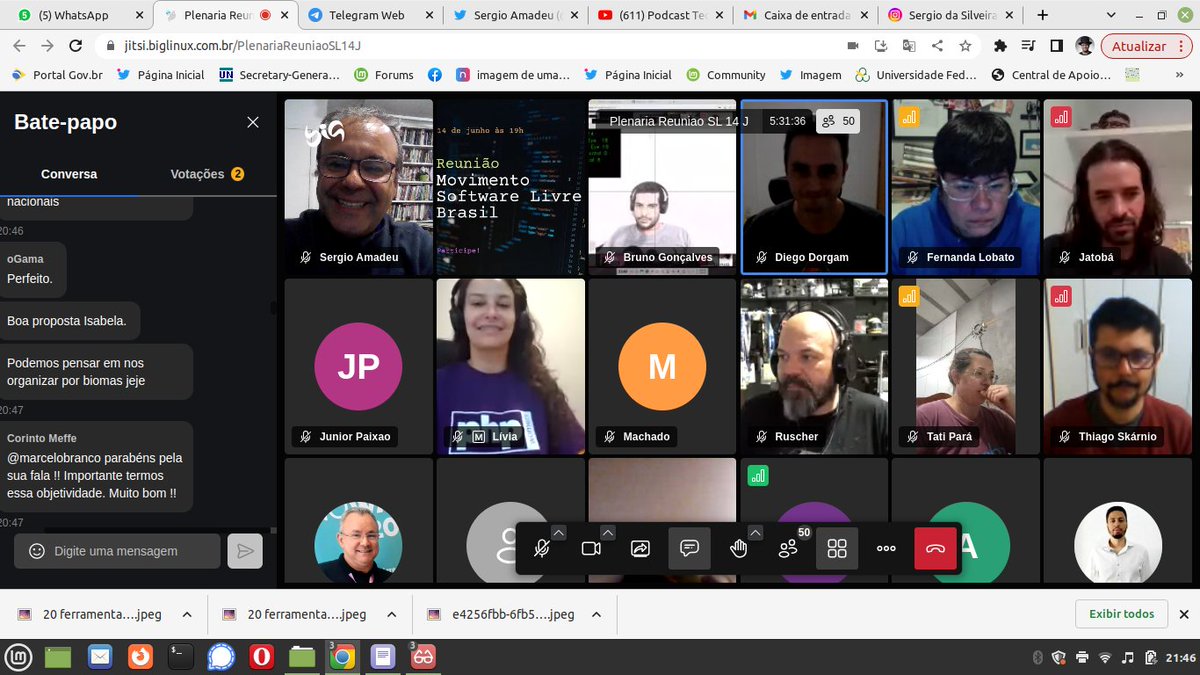The image size is (1200, 675).
Task: Share this page from the address bar
Action: click(937, 46)
